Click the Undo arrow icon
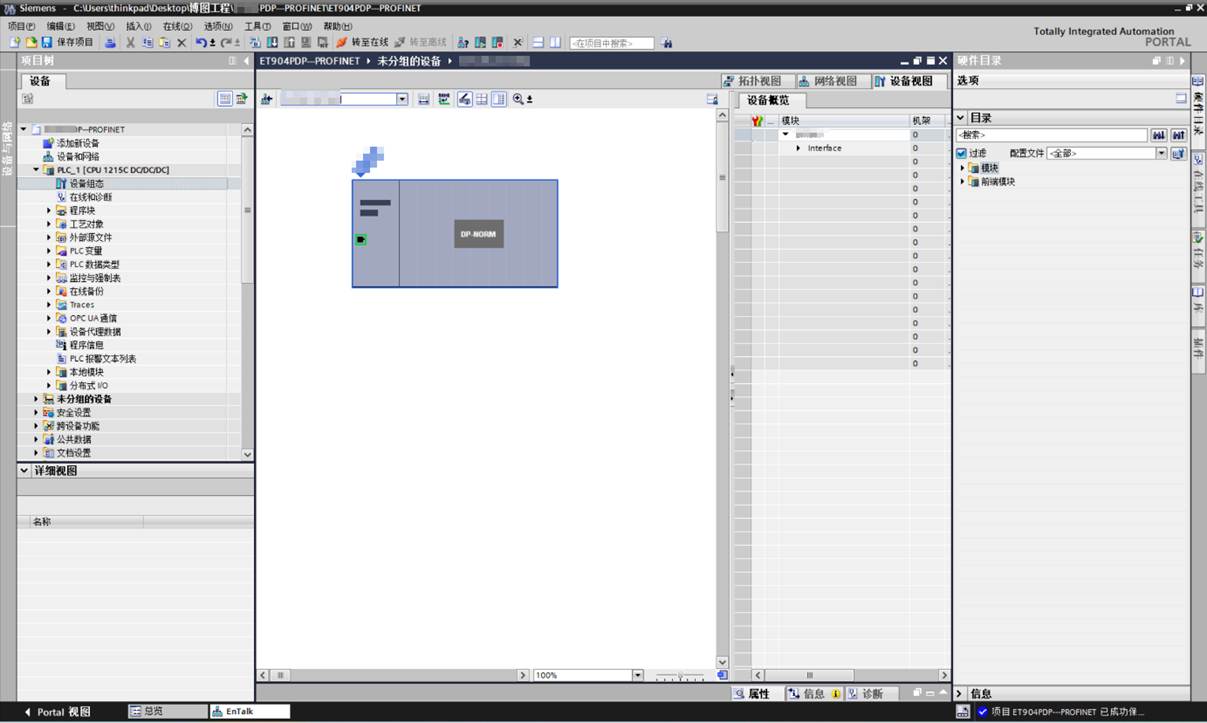1207x723 pixels. tap(202, 43)
